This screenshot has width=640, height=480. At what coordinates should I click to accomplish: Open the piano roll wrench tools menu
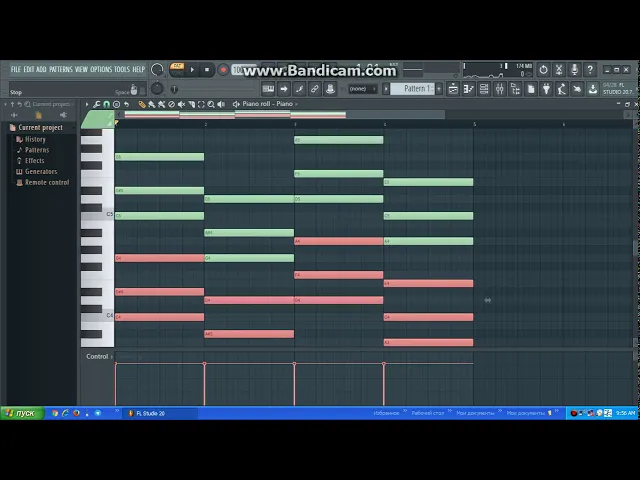click(97, 104)
